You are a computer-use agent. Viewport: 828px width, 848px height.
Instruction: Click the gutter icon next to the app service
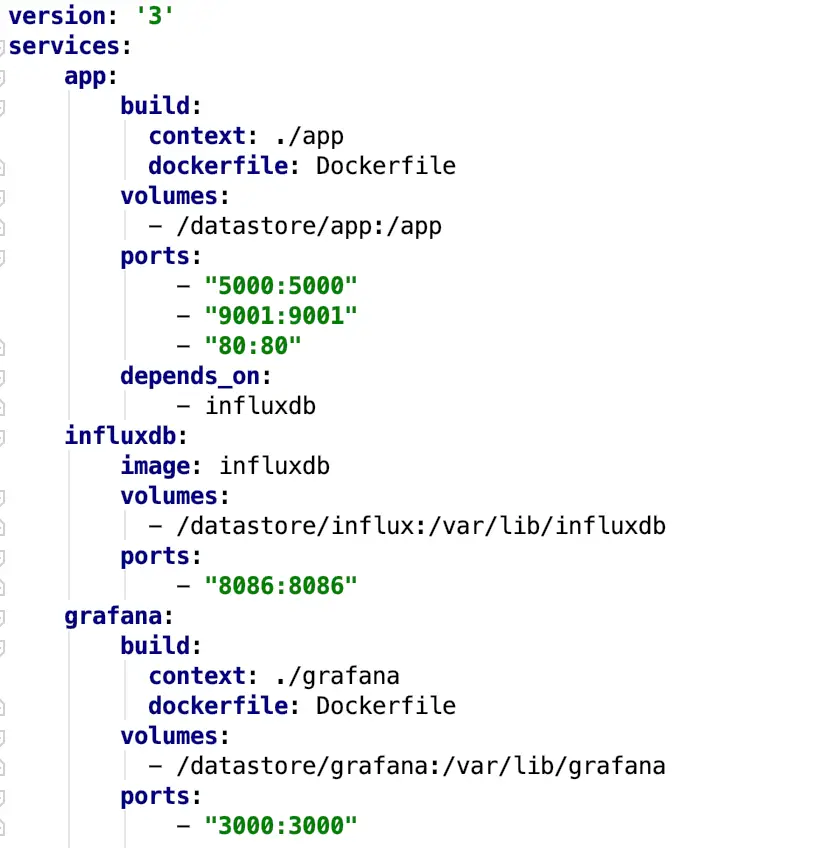pyautogui.click(x=4, y=76)
